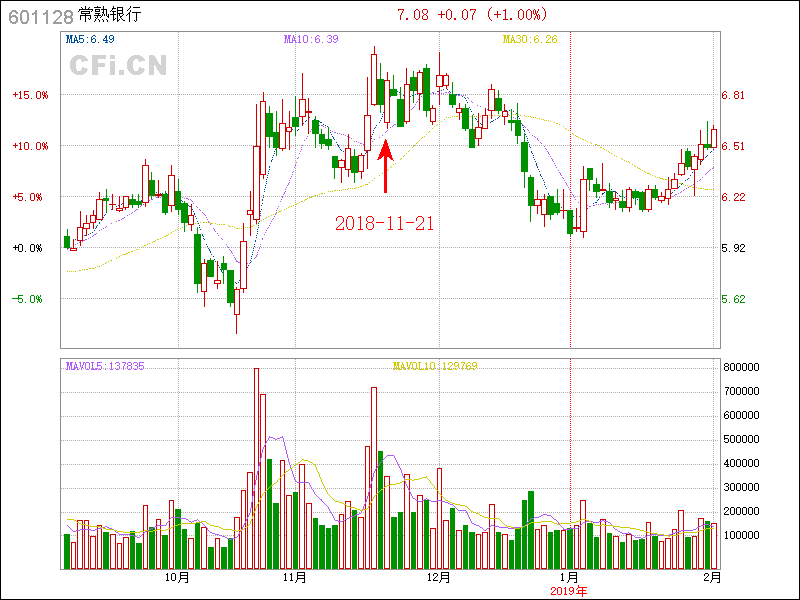Screen dimensions: 800x600
Task: Click the red upward arrow marker
Action: (x=386, y=167)
